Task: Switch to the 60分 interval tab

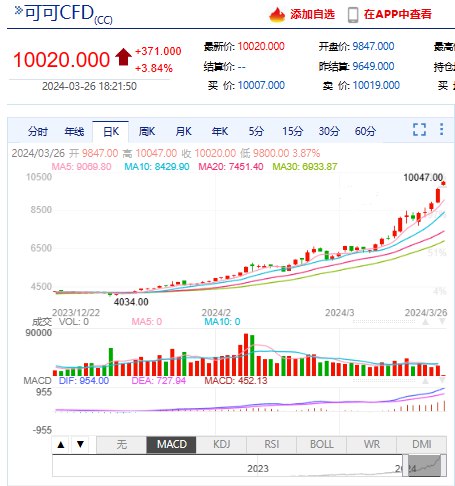Action: point(365,131)
